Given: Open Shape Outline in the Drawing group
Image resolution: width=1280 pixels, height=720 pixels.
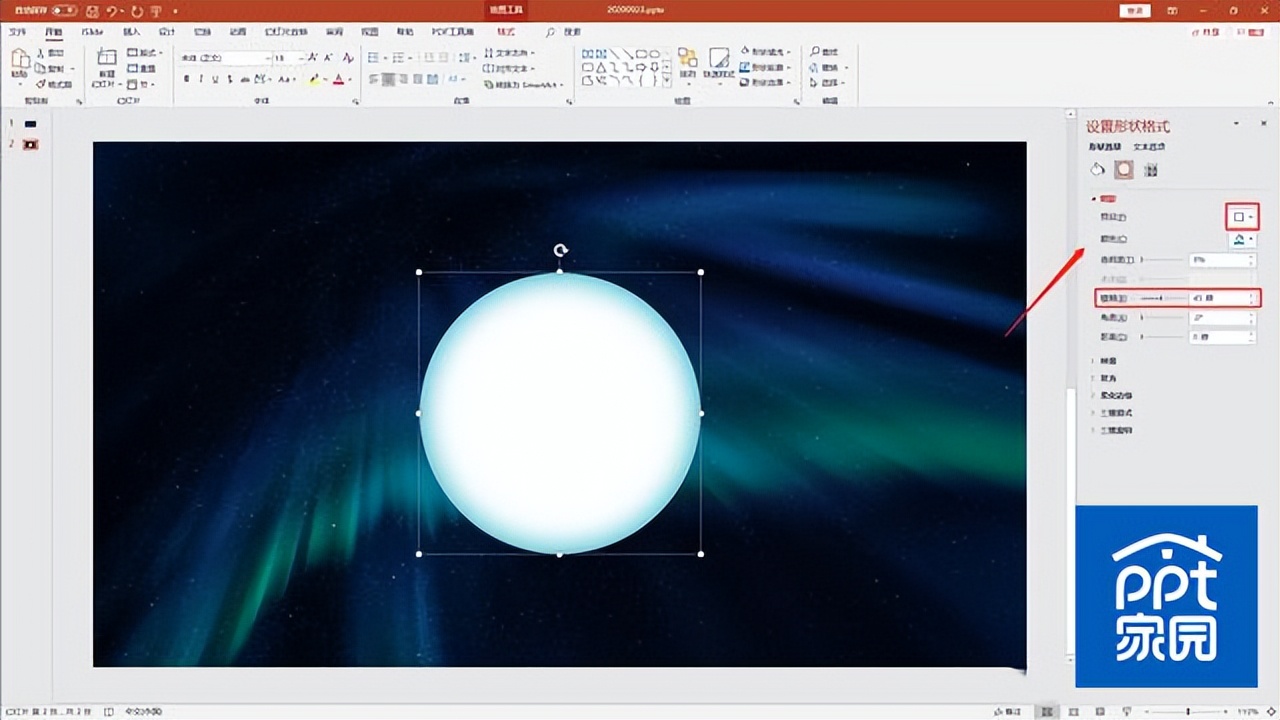Looking at the screenshot, I should (x=765, y=67).
